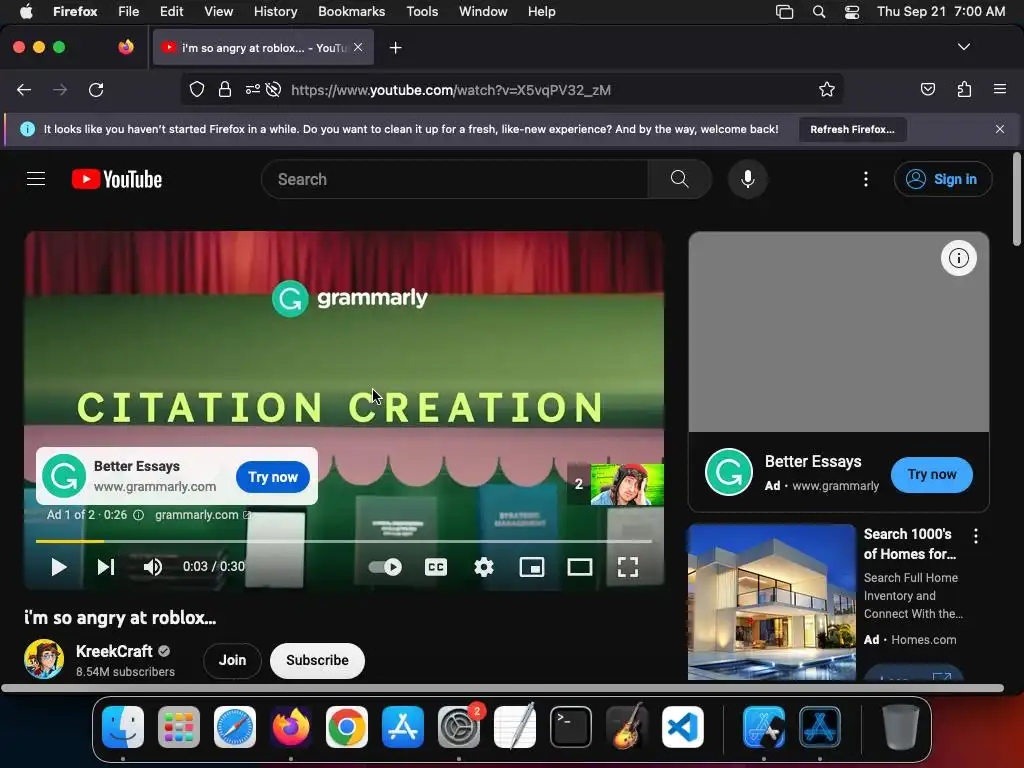Open the Bookmarks menu
Viewport: 1024px width, 768px height.
(351, 12)
